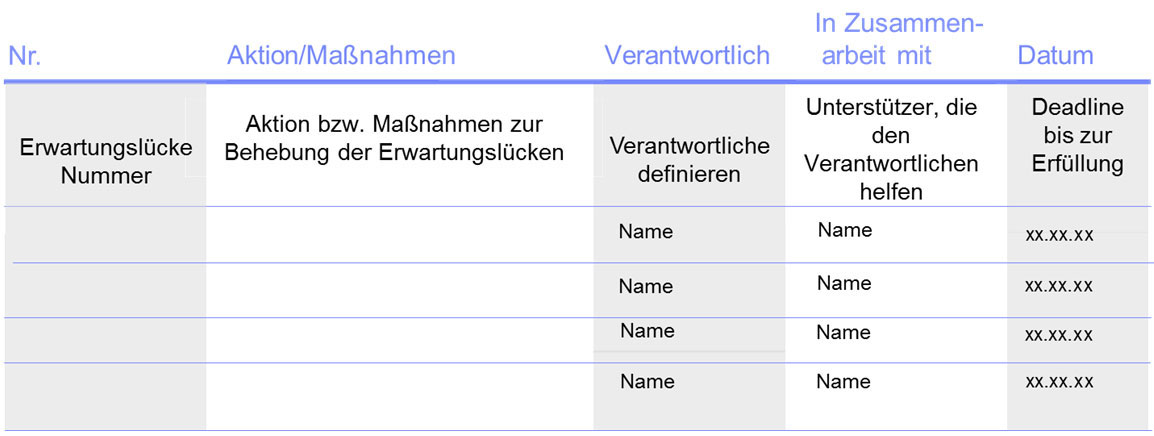Click the "Verantwortlich" column header
This screenshot has width=1154, height=436.
click(687, 56)
